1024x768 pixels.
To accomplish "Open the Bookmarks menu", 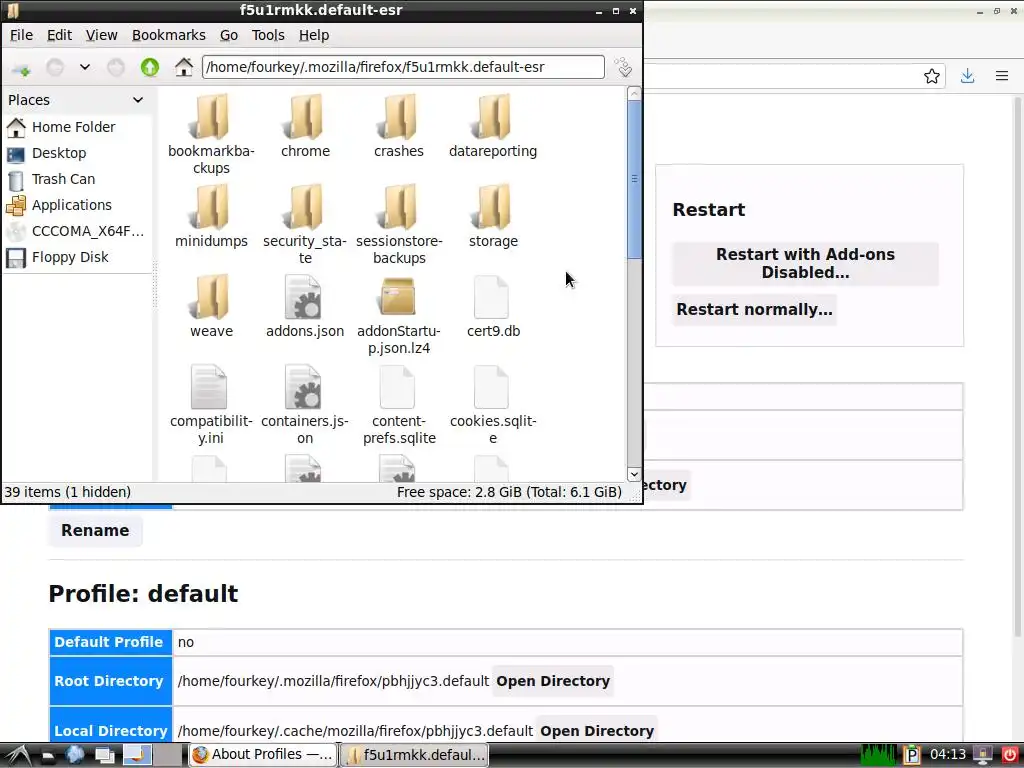I will click(x=168, y=35).
